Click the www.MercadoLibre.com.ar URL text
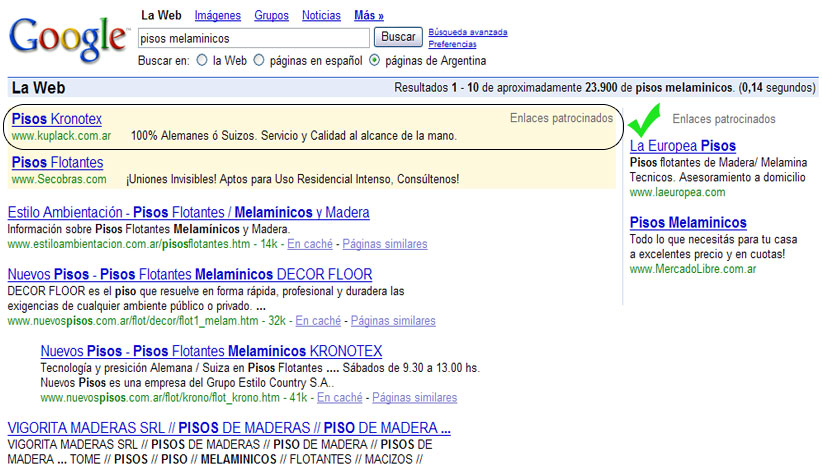The width and height of the screenshot is (822, 464). [x=693, y=269]
